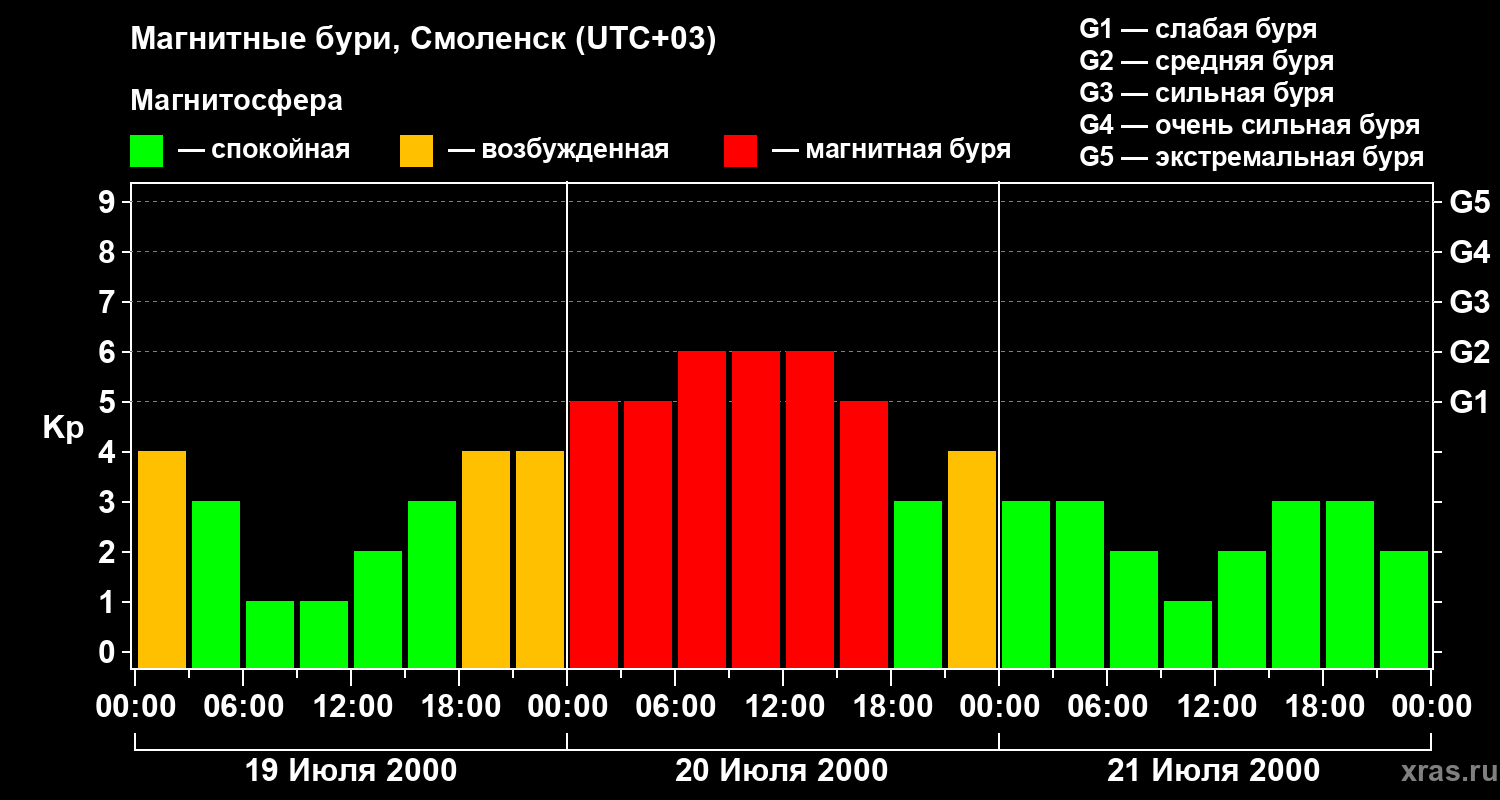The width and height of the screenshot is (1500, 800).
Task: Click the green Kp 2 bar at 21:00–24:00, 21 Июля
Action: (1404, 609)
